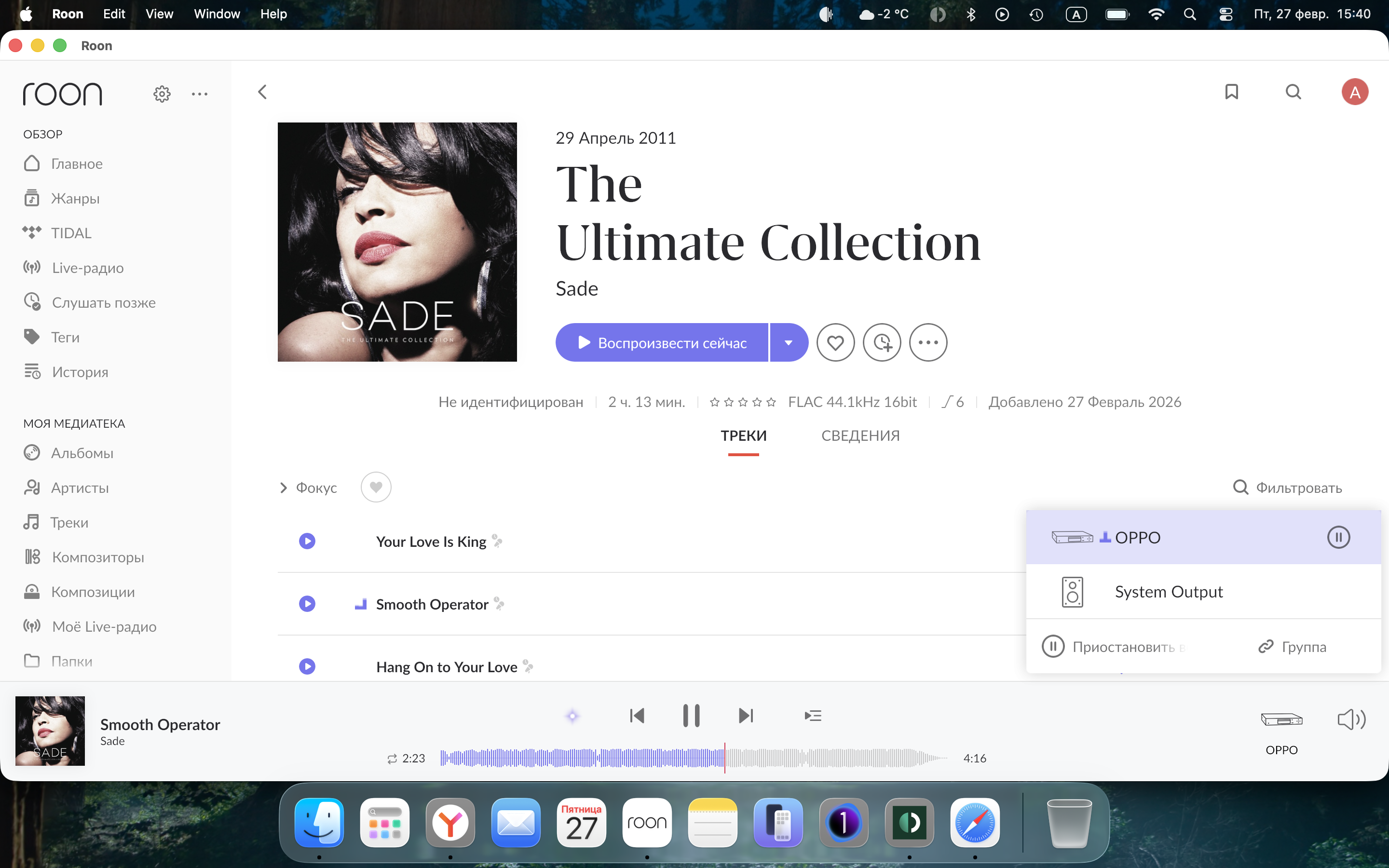The image size is (1389, 868).
Task: Open dropdown arrow beside Воспроизвести сейчас
Action: [789, 343]
